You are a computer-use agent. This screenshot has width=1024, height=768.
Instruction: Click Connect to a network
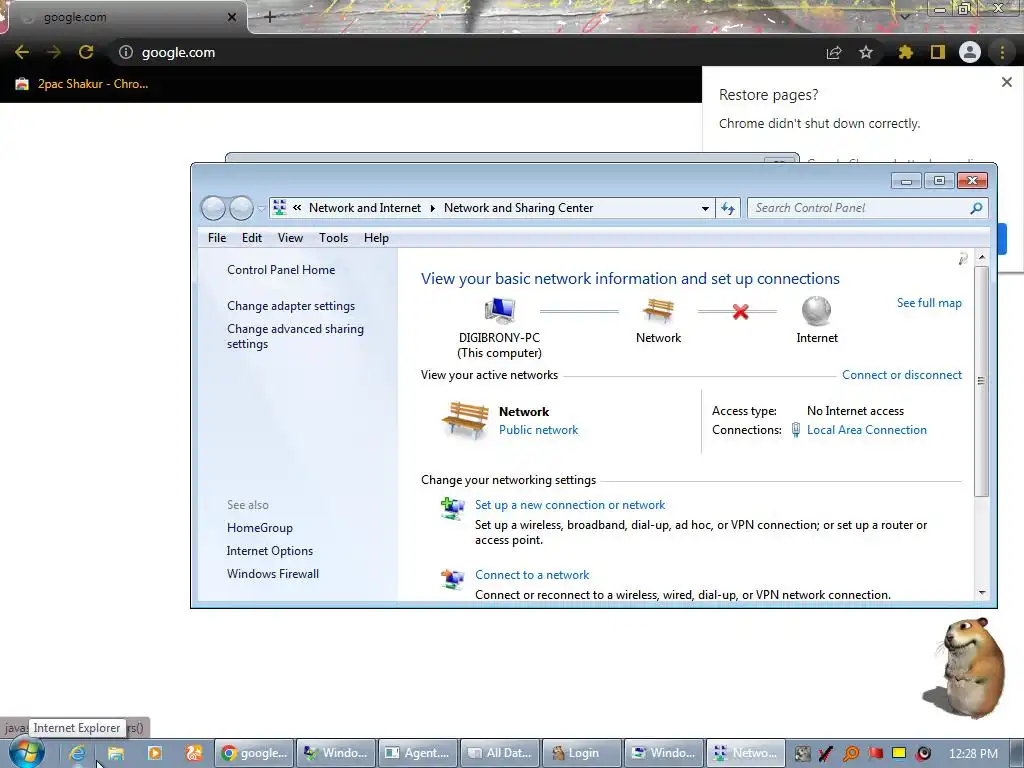click(532, 575)
